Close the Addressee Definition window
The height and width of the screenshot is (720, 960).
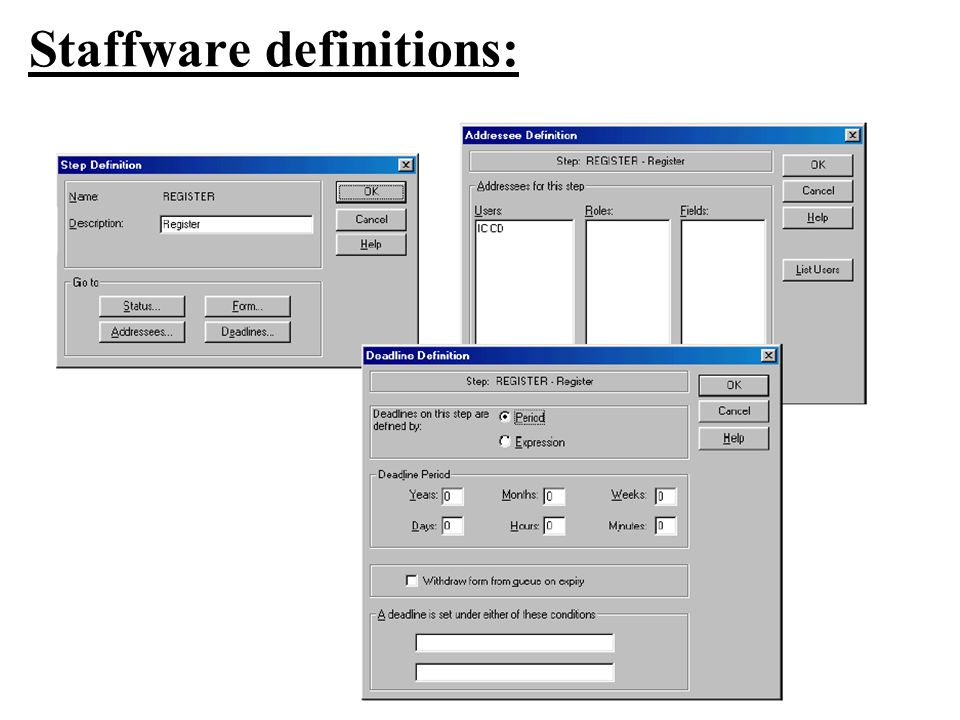(852, 135)
